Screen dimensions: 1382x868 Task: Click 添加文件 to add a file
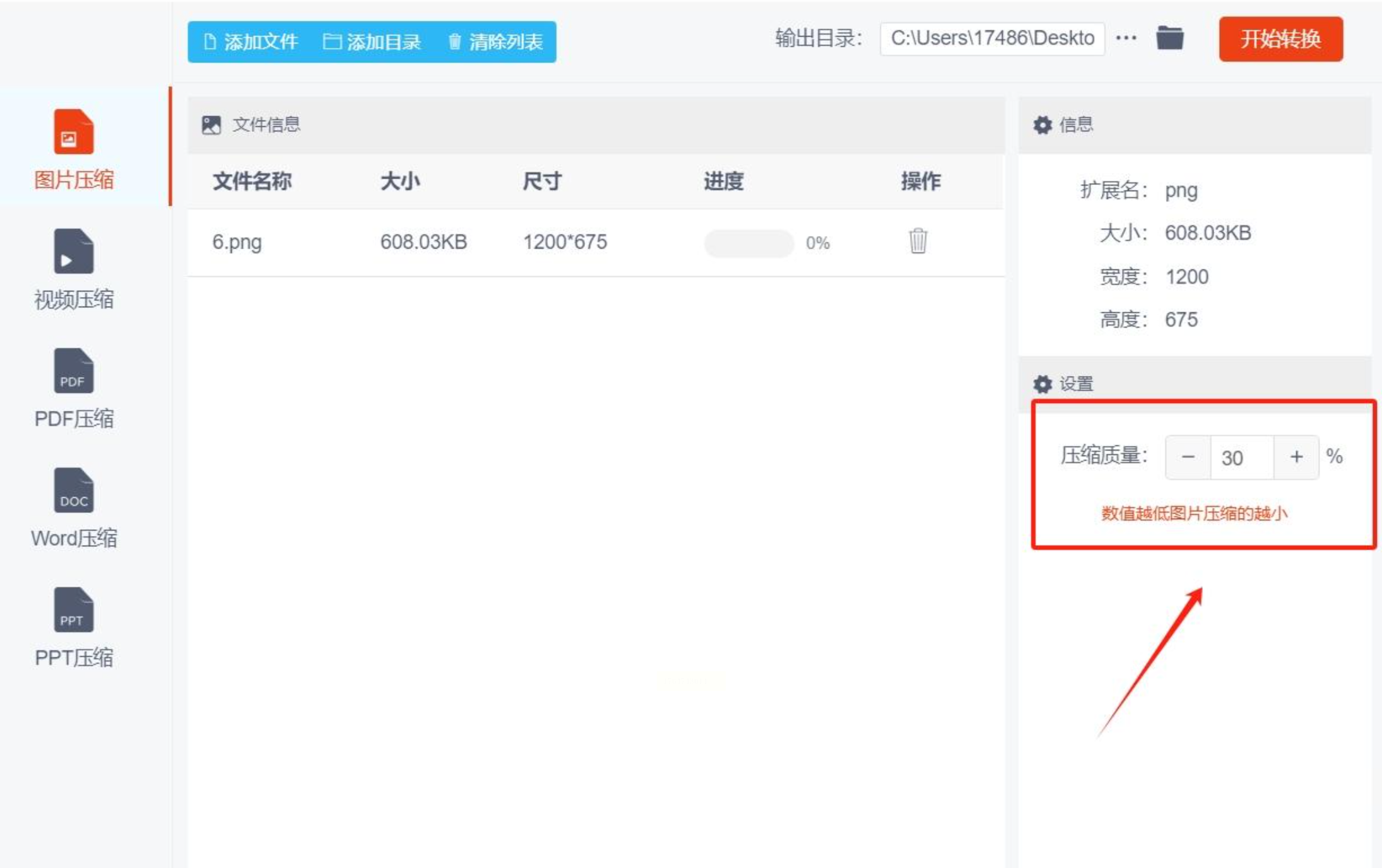[x=251, y=42]
